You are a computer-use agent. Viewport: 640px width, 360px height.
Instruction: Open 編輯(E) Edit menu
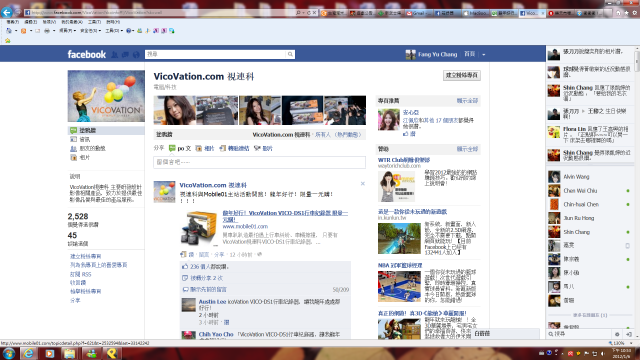31,22
